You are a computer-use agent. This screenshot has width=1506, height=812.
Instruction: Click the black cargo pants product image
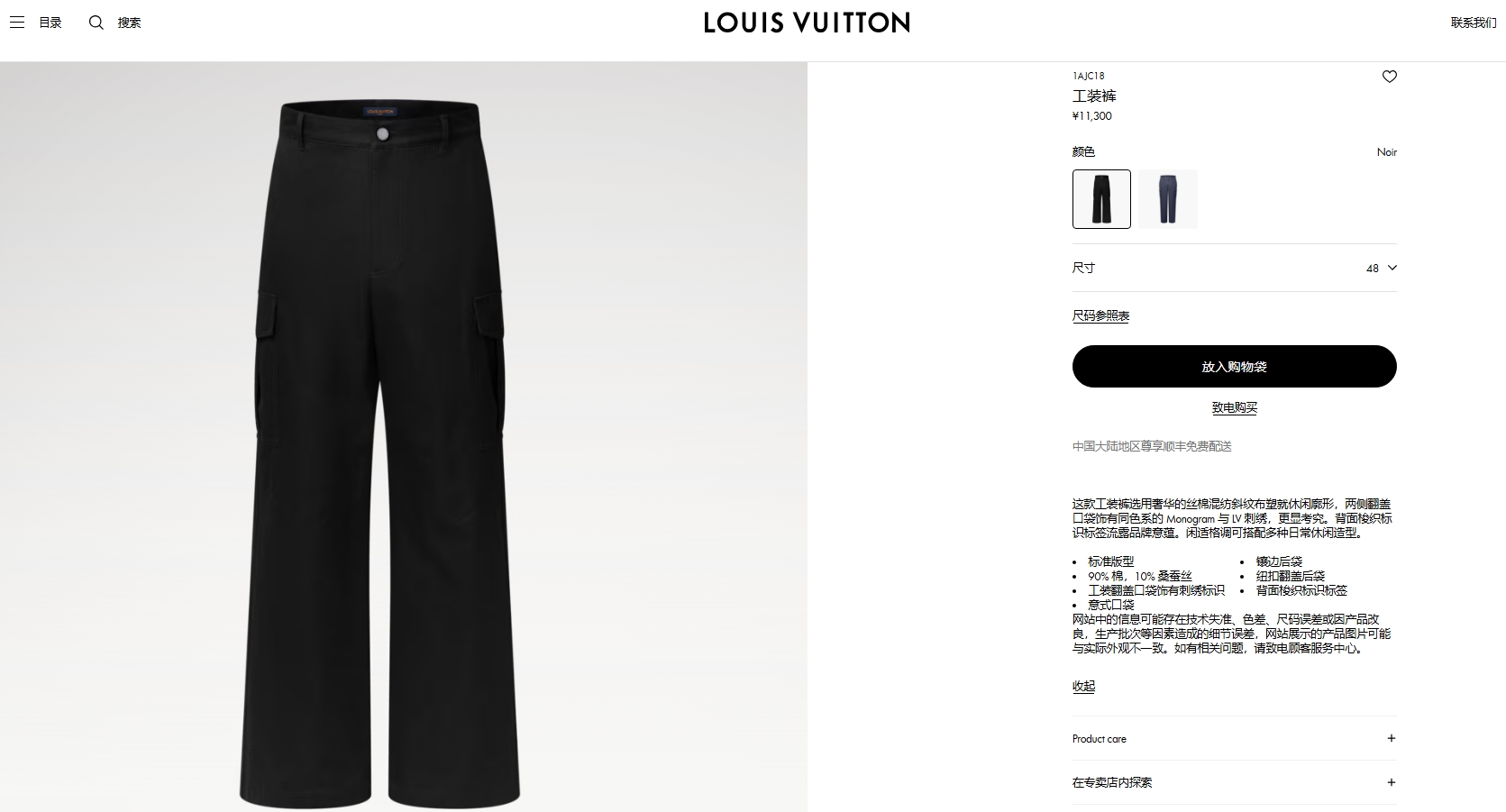click(x=381, y=453)
